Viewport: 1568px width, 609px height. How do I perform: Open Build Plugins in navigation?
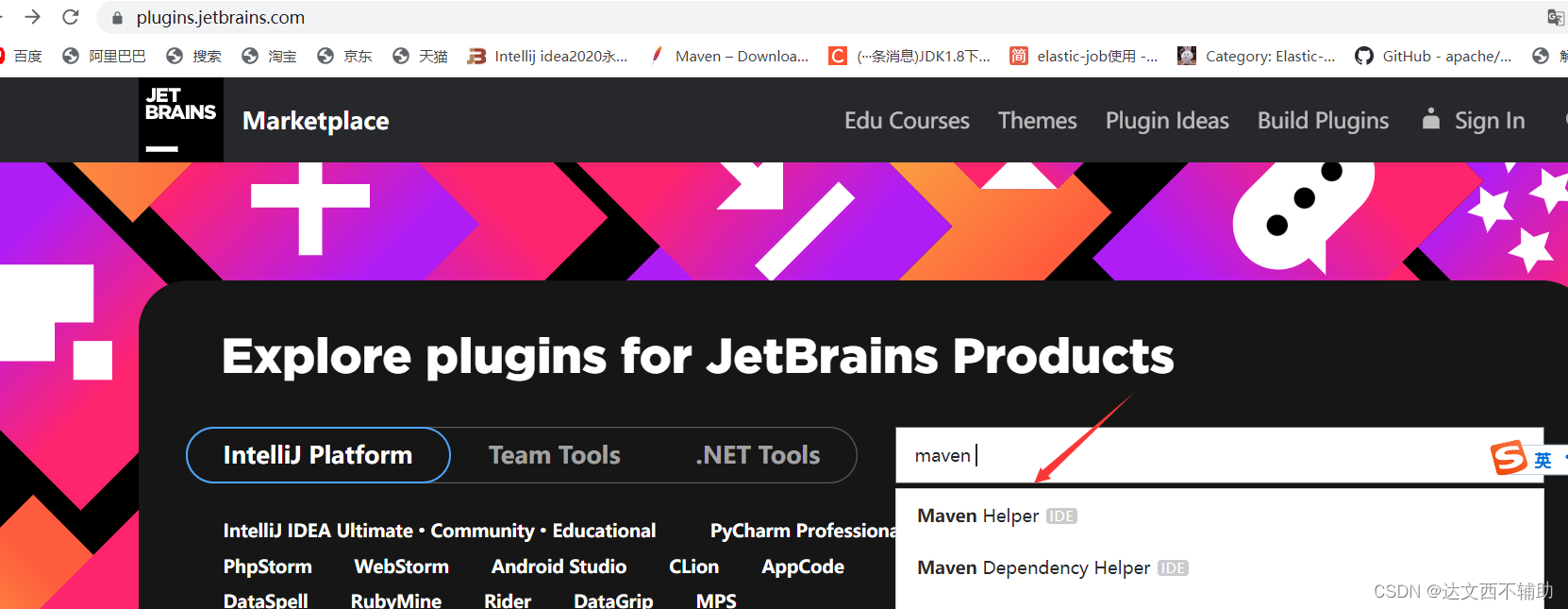coord(1323,121)
